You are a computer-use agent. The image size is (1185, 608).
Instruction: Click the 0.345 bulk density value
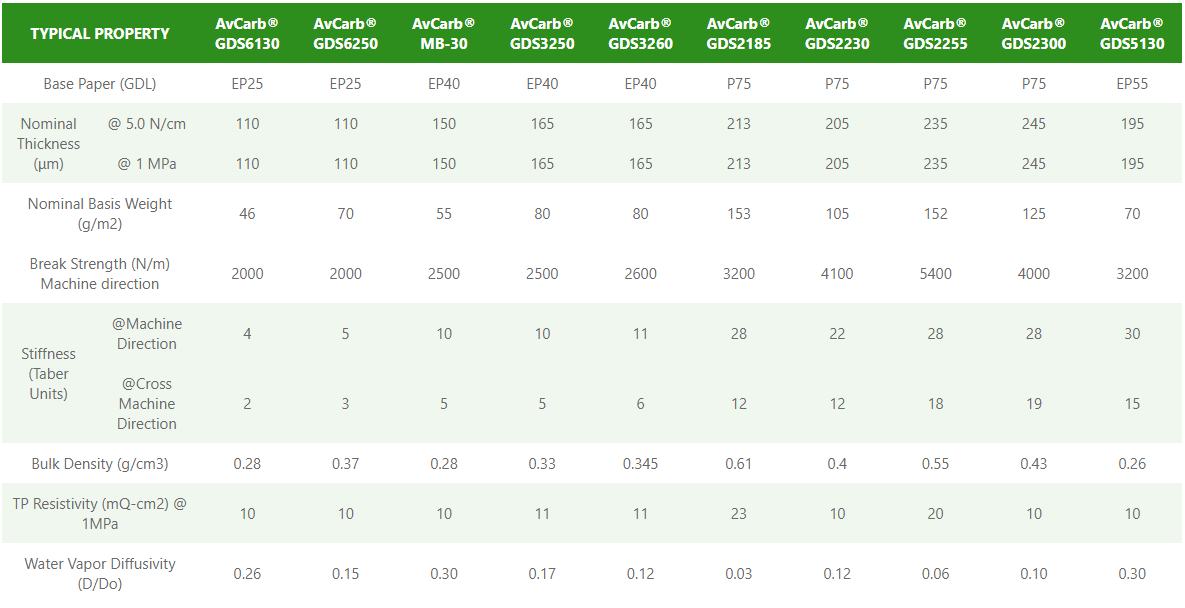(640, 464)
